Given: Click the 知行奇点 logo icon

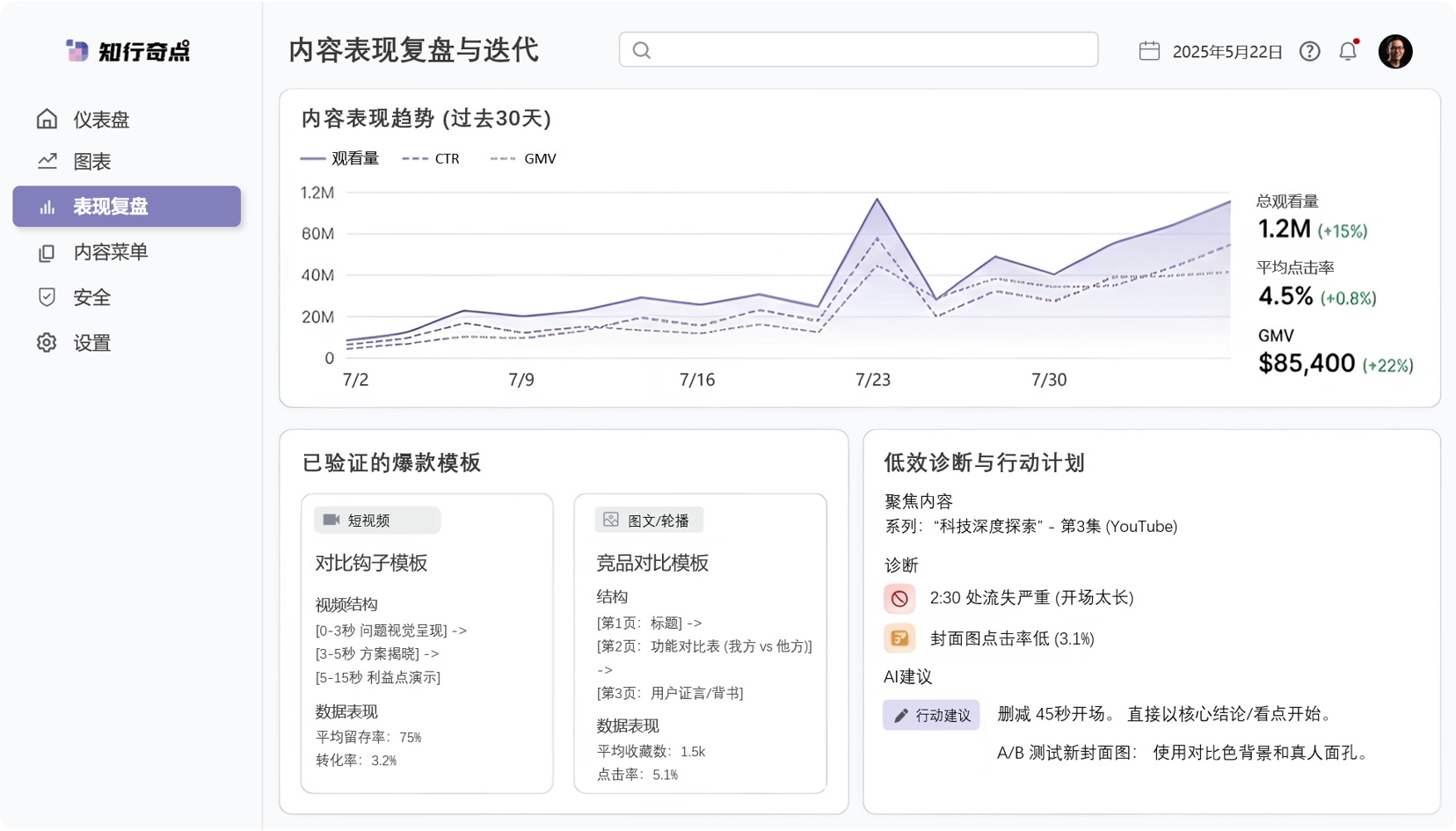Looking at the screenshot, I should click(76, 51).
